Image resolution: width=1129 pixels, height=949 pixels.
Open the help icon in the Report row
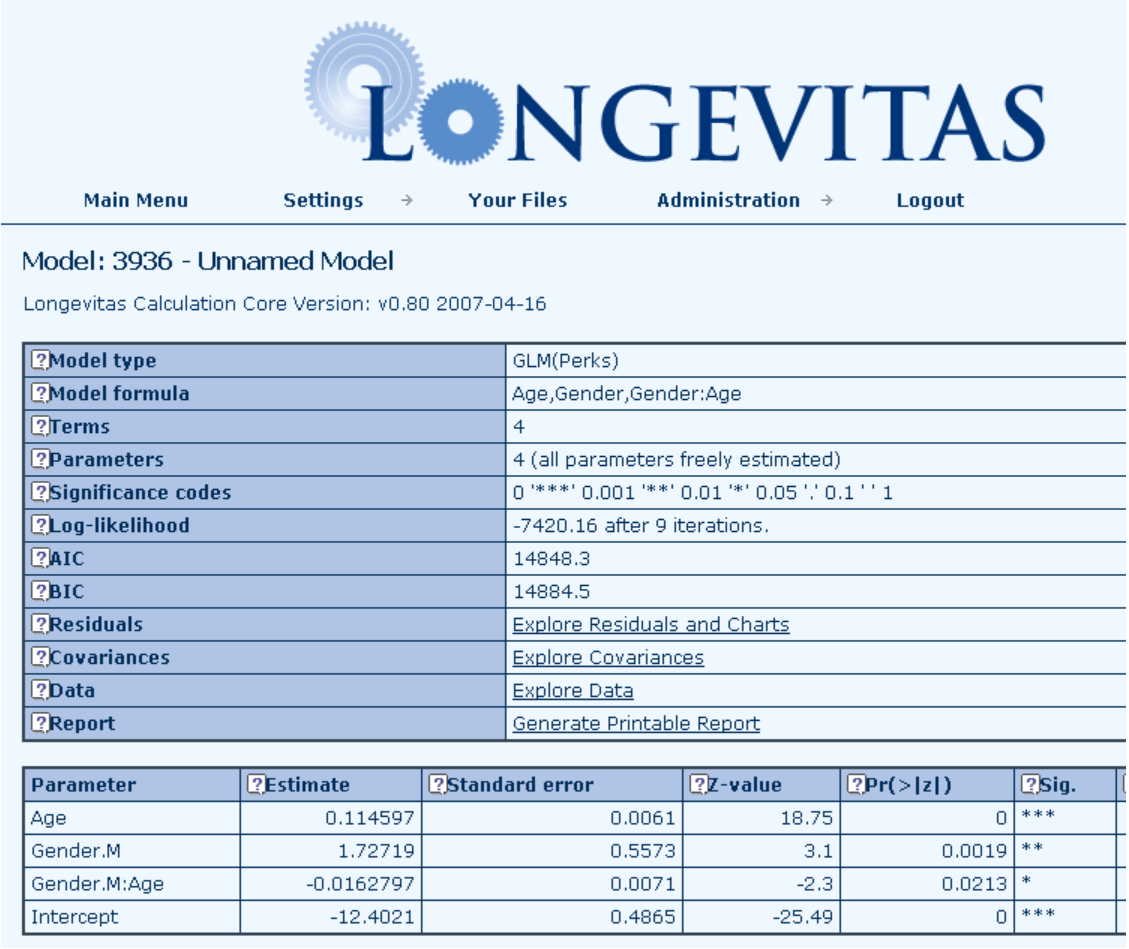40,724
